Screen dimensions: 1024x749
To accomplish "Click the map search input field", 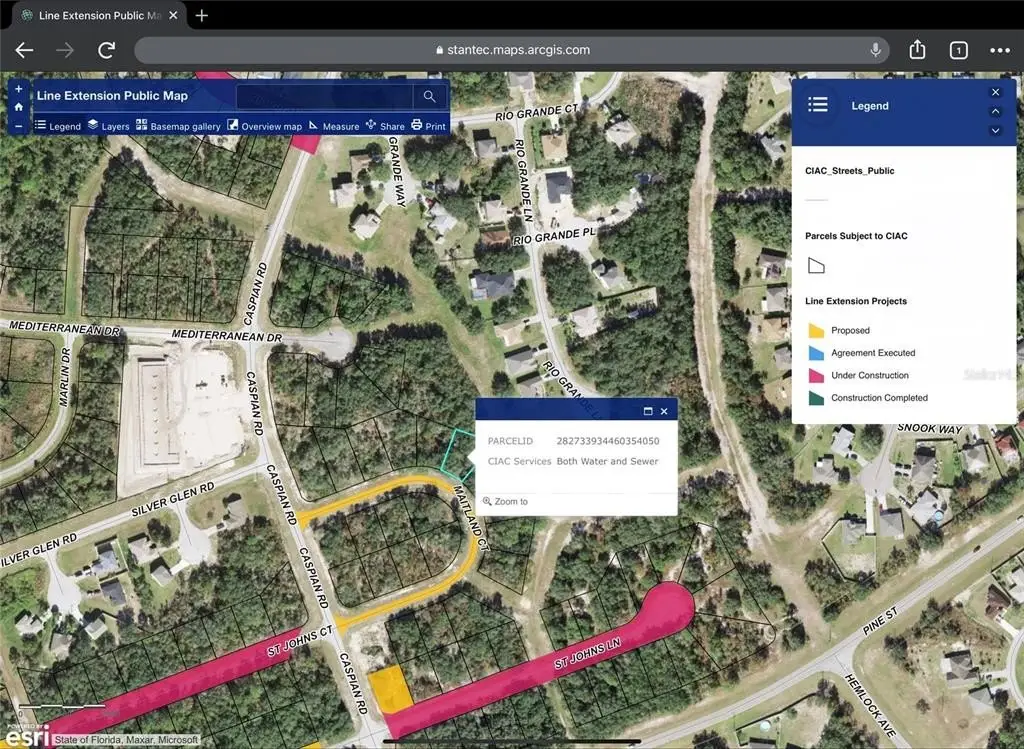I will (x=324, y=96).
